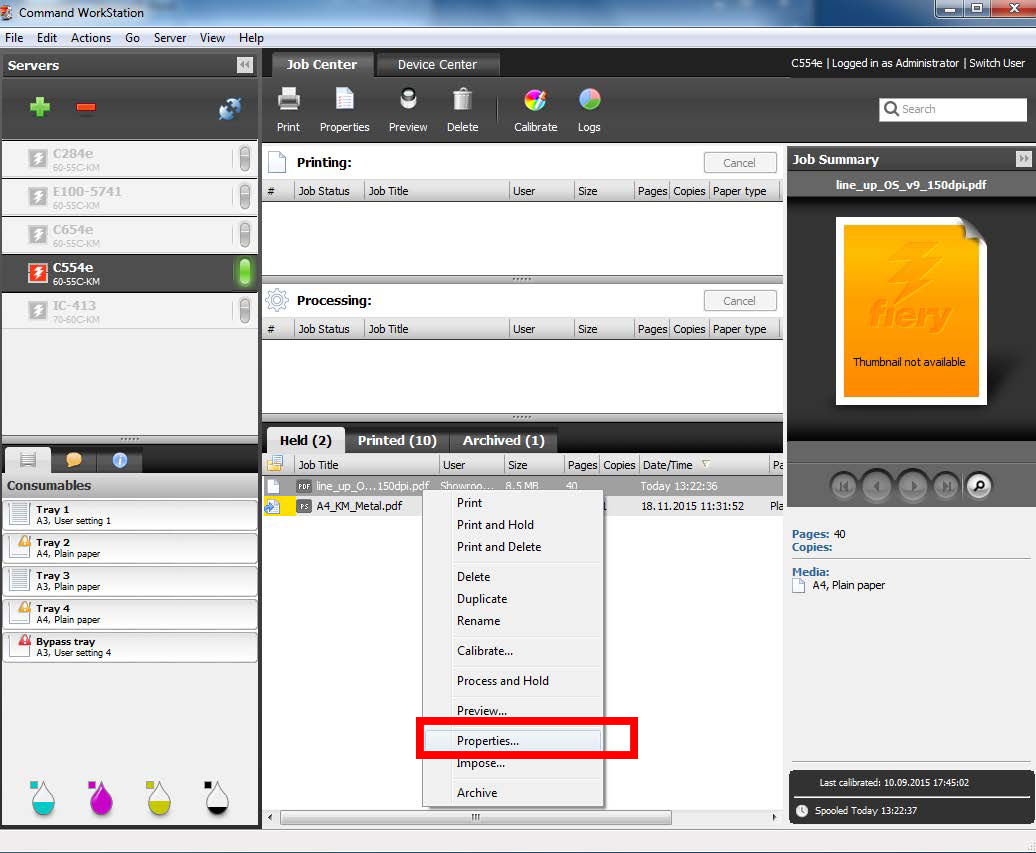Click in the Search input field

click(x=960, y=109)
